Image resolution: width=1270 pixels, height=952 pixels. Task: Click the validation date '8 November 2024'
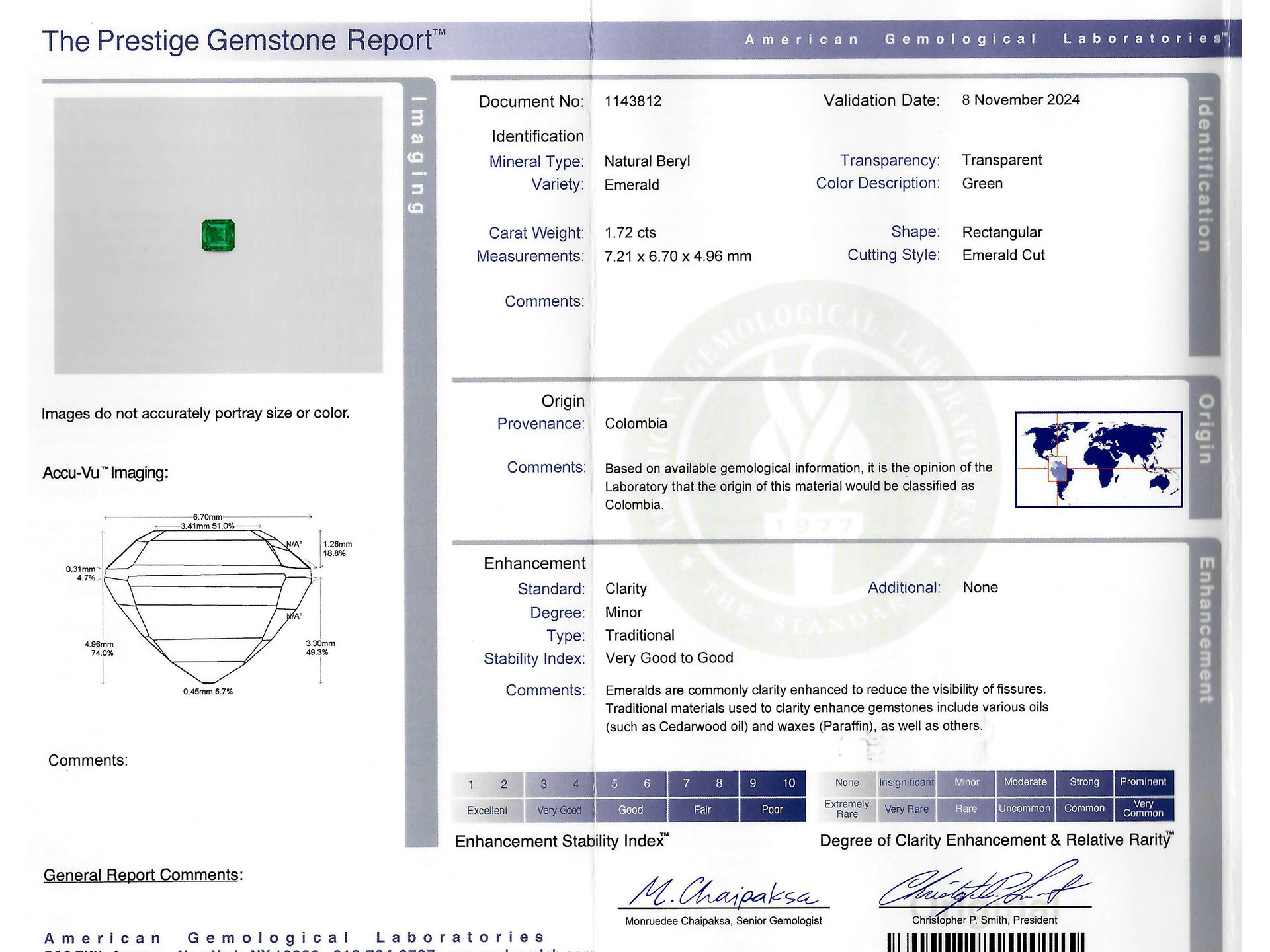[x=1021, y=100]
